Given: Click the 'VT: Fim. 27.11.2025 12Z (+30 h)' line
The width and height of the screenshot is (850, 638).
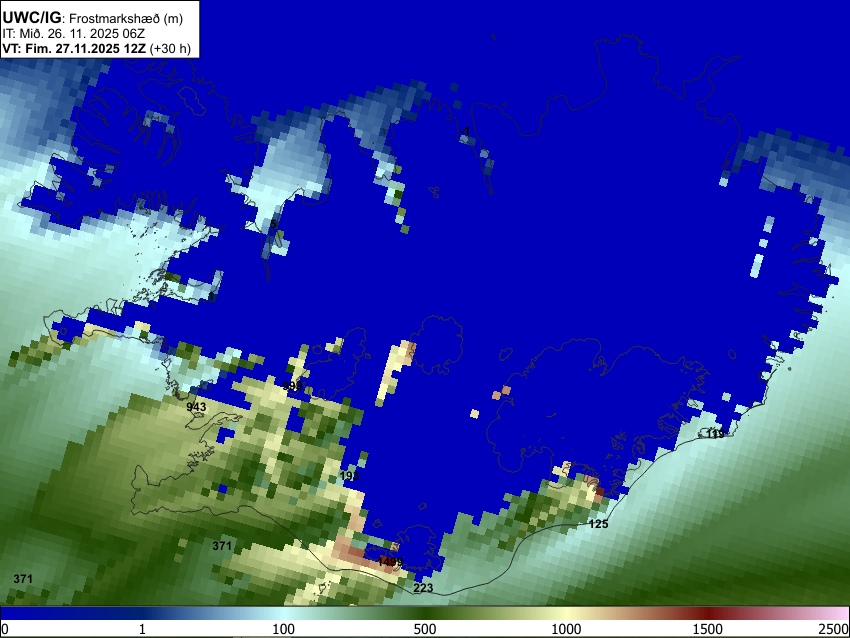Looking at the screenshot, I should point(96,48).
